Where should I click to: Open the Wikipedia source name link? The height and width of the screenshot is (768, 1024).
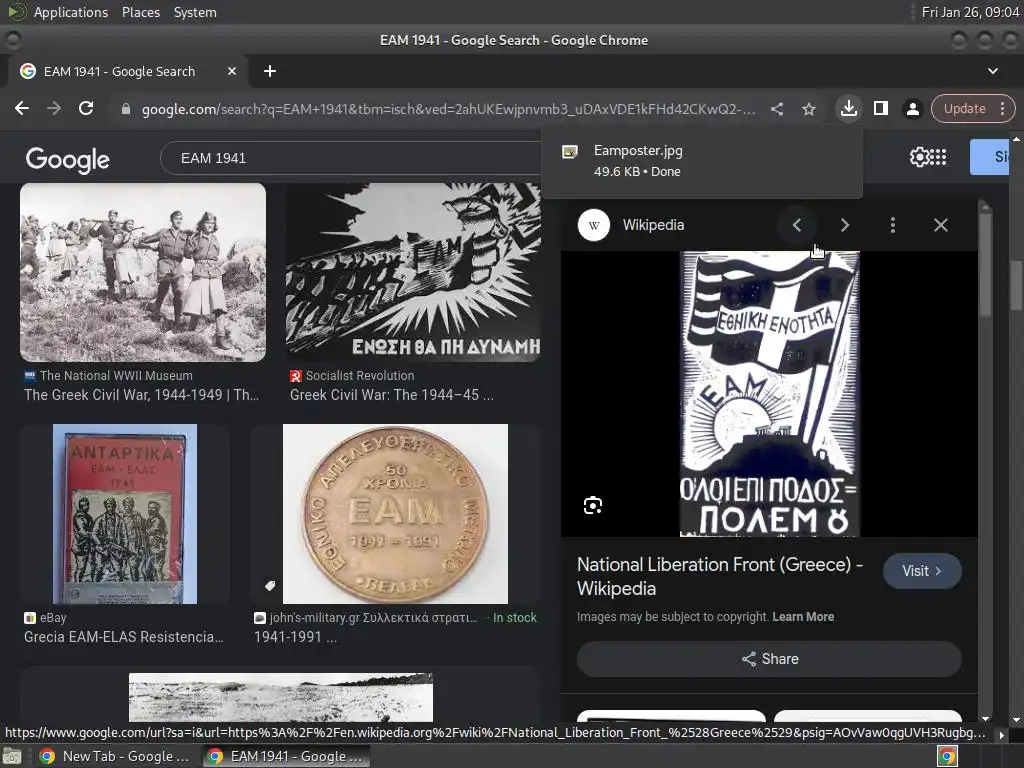(653, 225)
